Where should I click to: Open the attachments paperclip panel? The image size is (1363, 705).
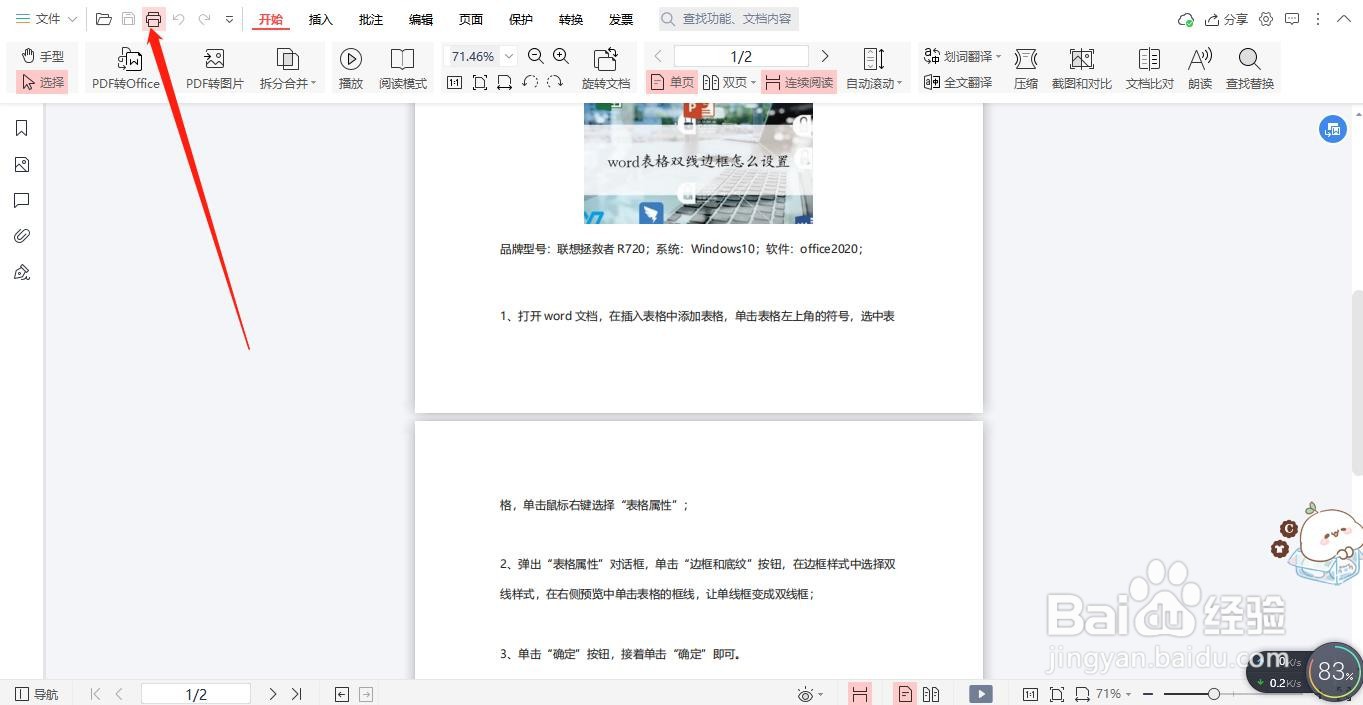[22, 235]
